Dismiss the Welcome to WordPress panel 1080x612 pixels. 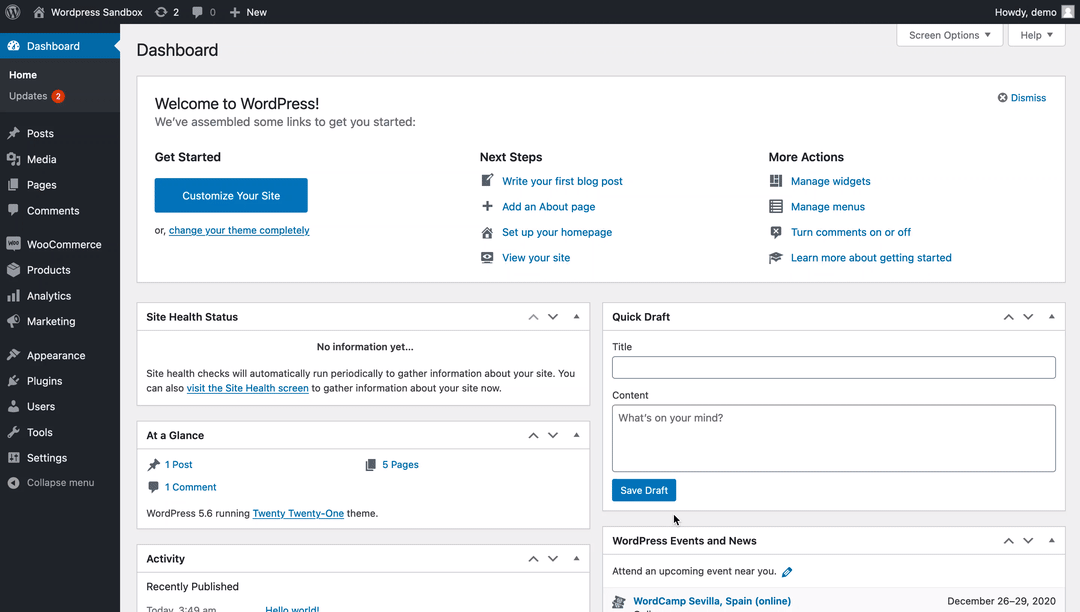(1021, 97)
